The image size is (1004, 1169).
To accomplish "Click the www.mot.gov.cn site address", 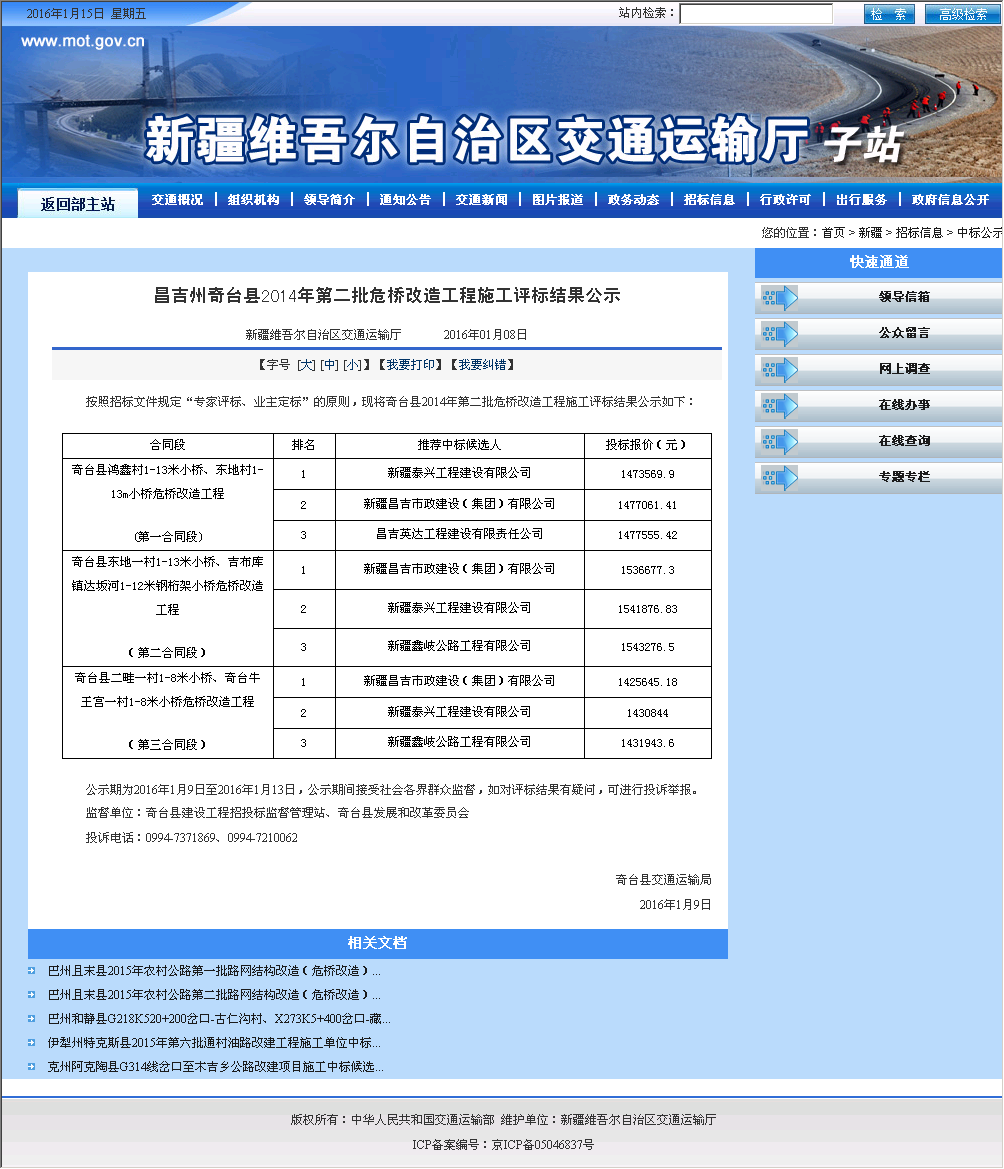I will point(83,41).
